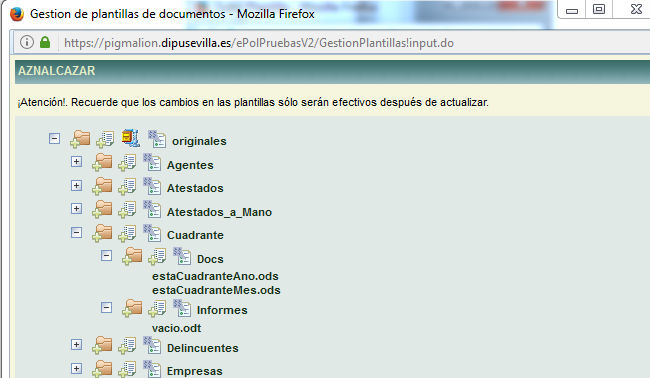650x378 pixels.
Task: Select the Empresas folder label
Action: click(x=194, y=371)
